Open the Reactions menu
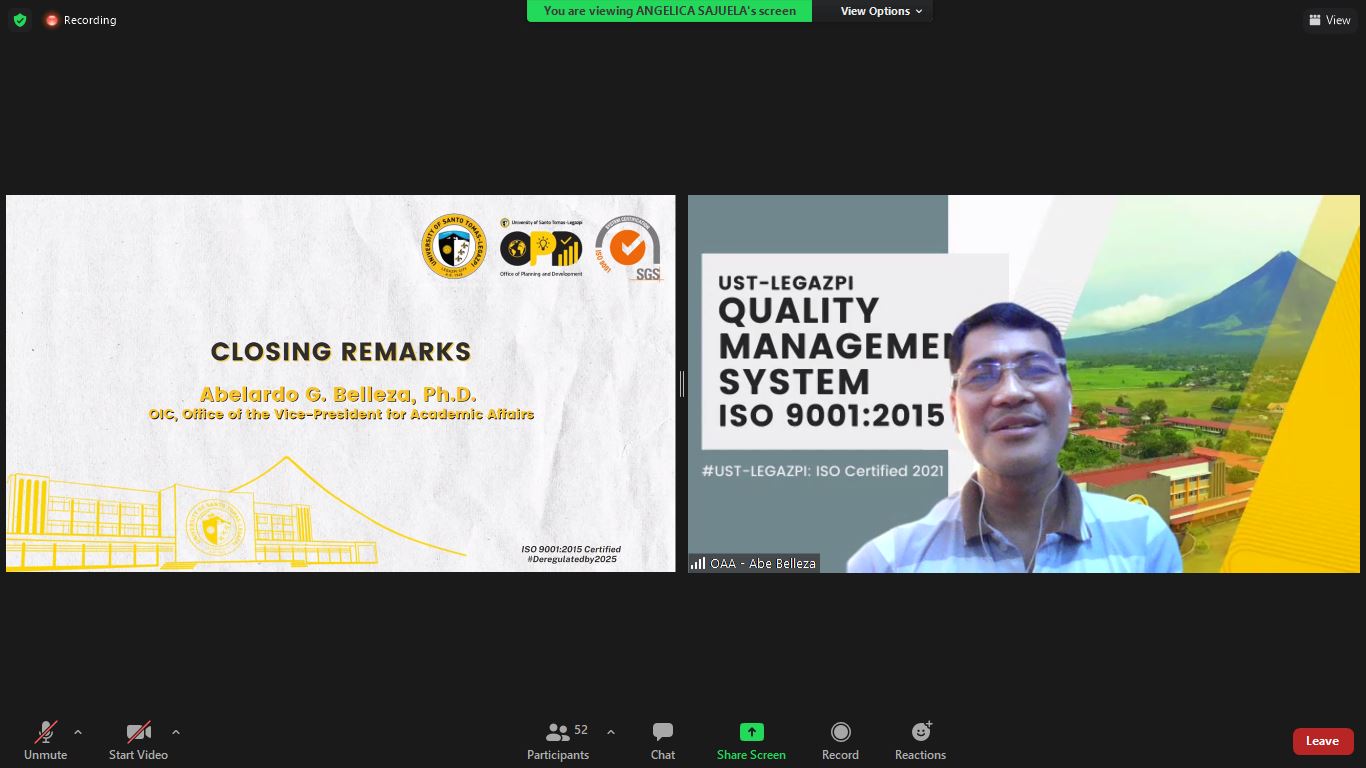The width and height of the screenshot is (1366, 768). pos(920,741)
